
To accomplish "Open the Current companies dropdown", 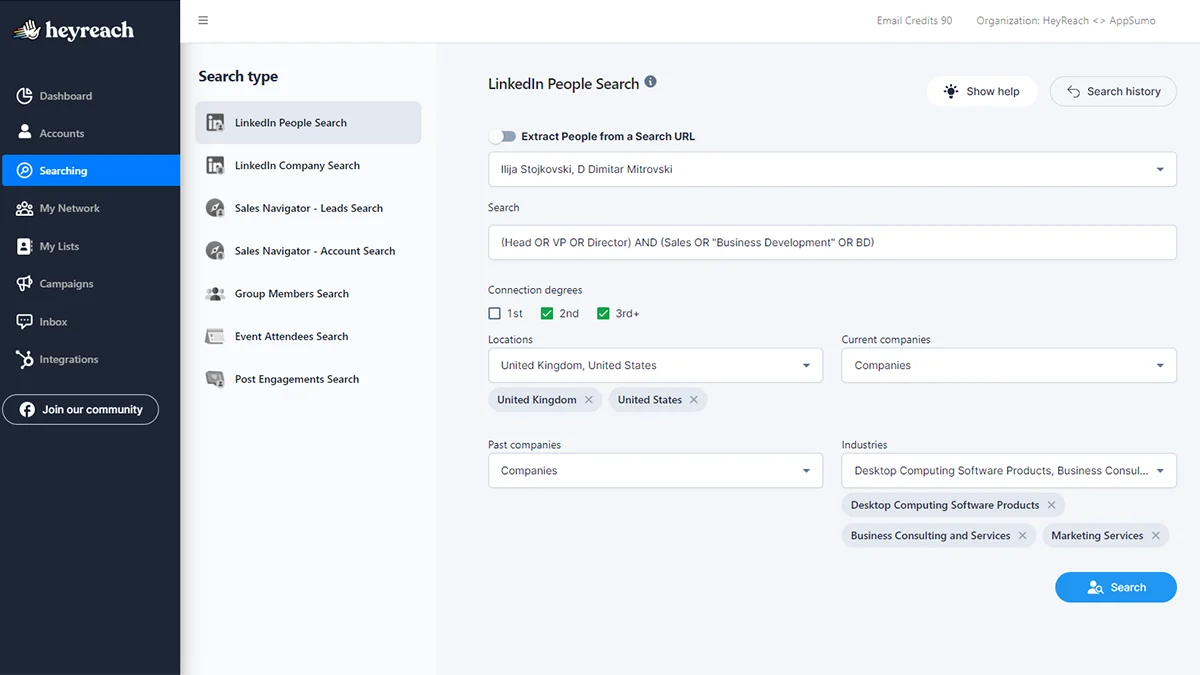I will coord(1009,365).
